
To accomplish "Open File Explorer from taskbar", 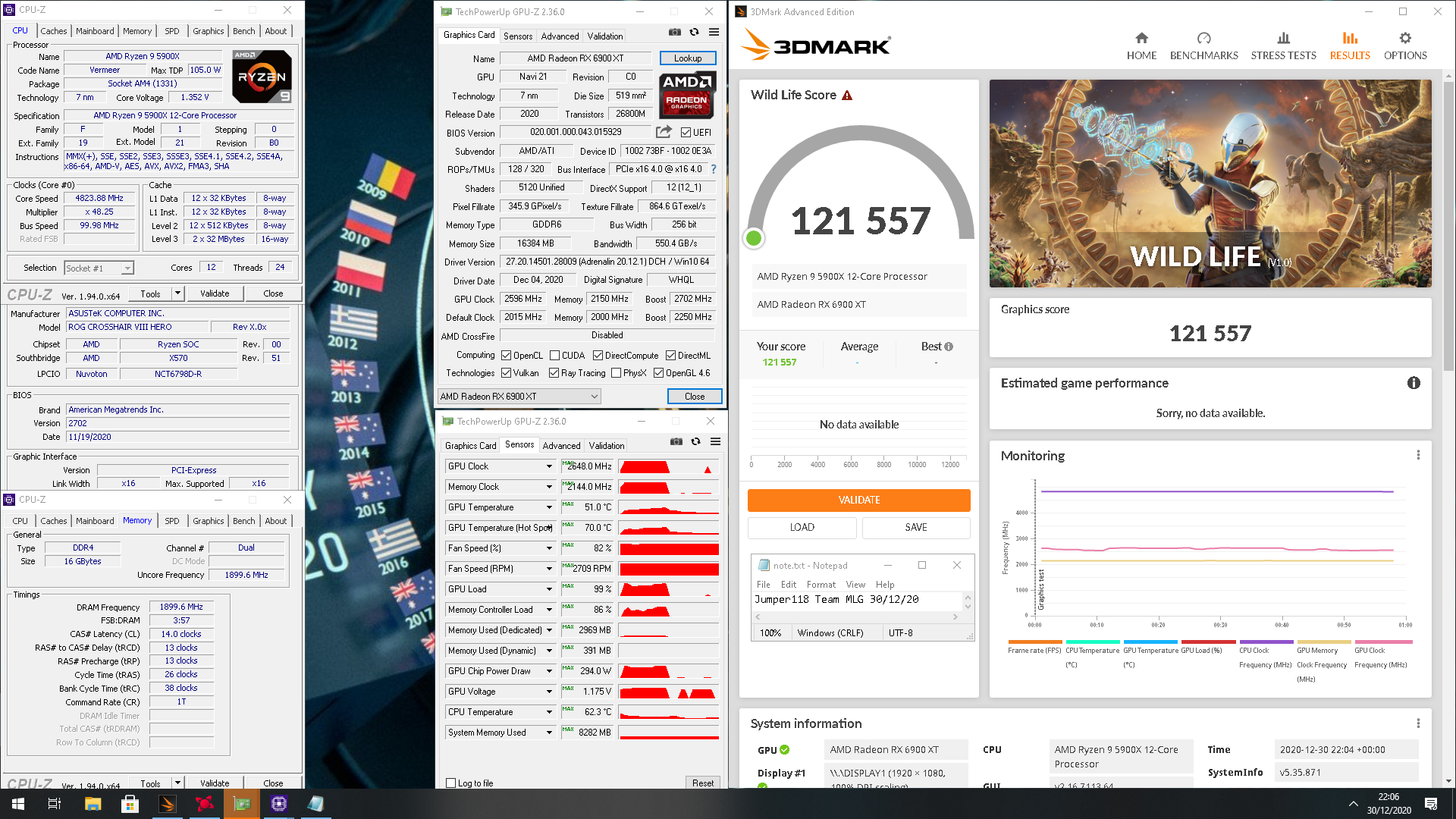I will tap(93, 804).
